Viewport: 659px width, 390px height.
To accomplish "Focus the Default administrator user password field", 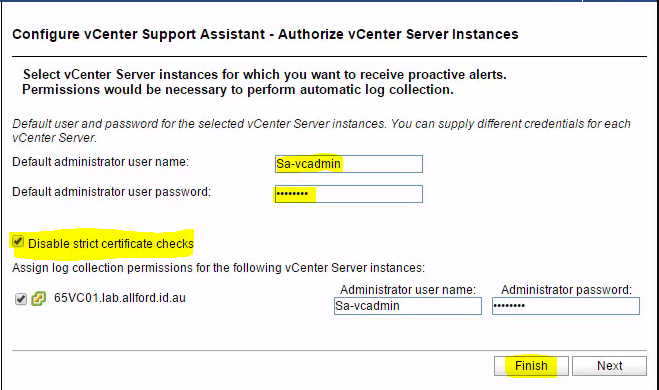I will (x=349, y=194).
